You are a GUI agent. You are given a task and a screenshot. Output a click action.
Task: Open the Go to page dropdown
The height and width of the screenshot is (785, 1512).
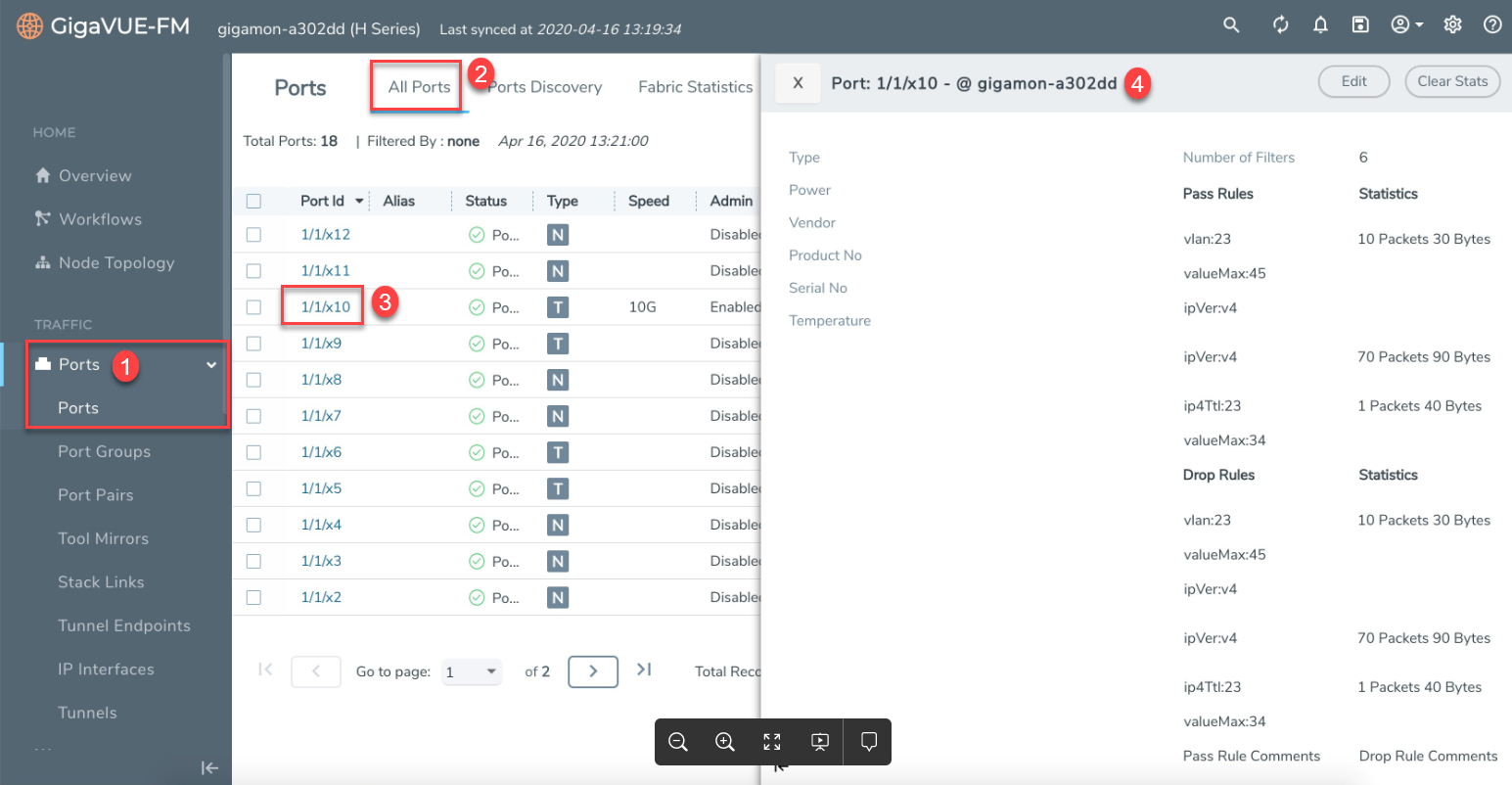(472, 671)
